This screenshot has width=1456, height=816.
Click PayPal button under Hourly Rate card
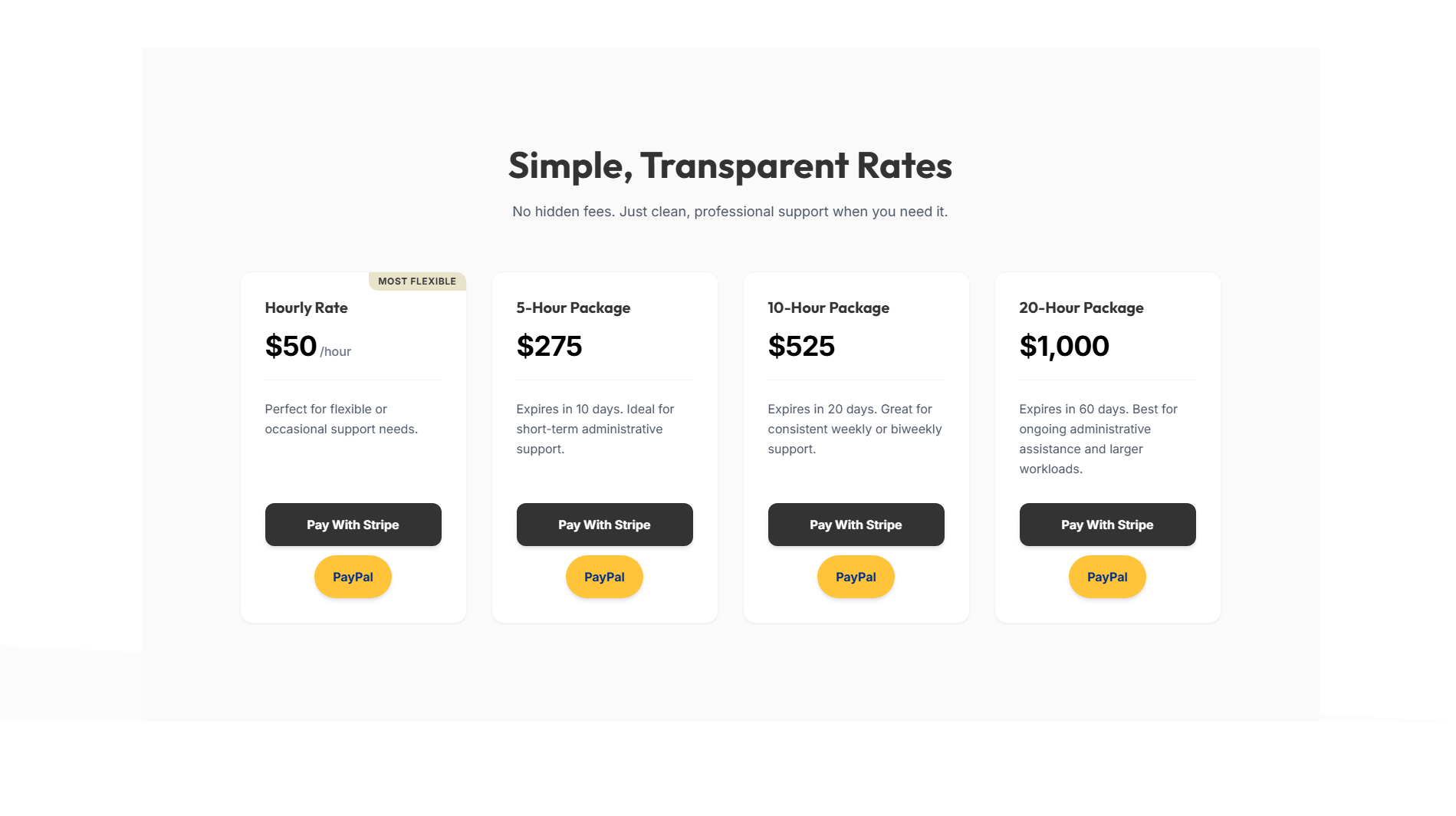point(353,576)
